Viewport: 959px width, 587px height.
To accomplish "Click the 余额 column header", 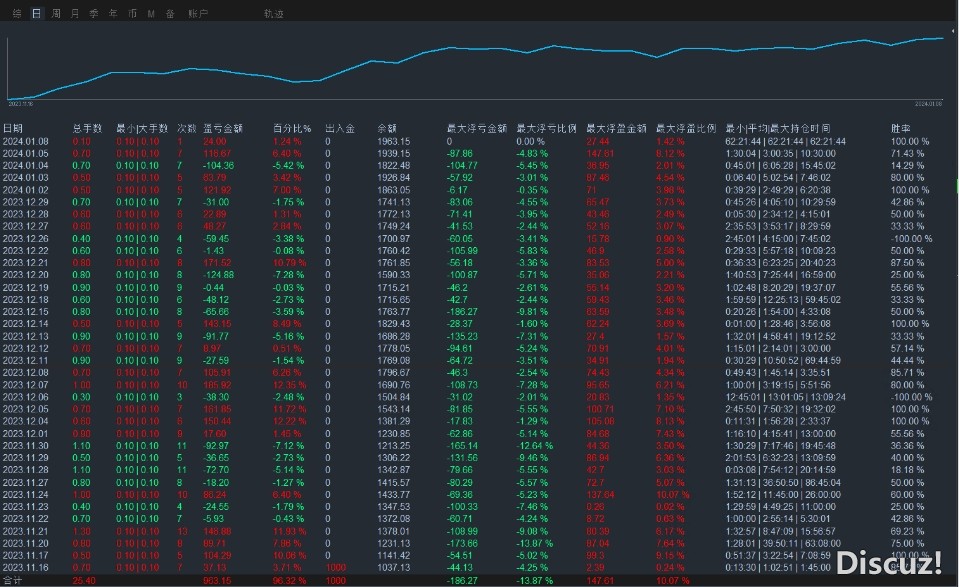I will click(387, 129).
